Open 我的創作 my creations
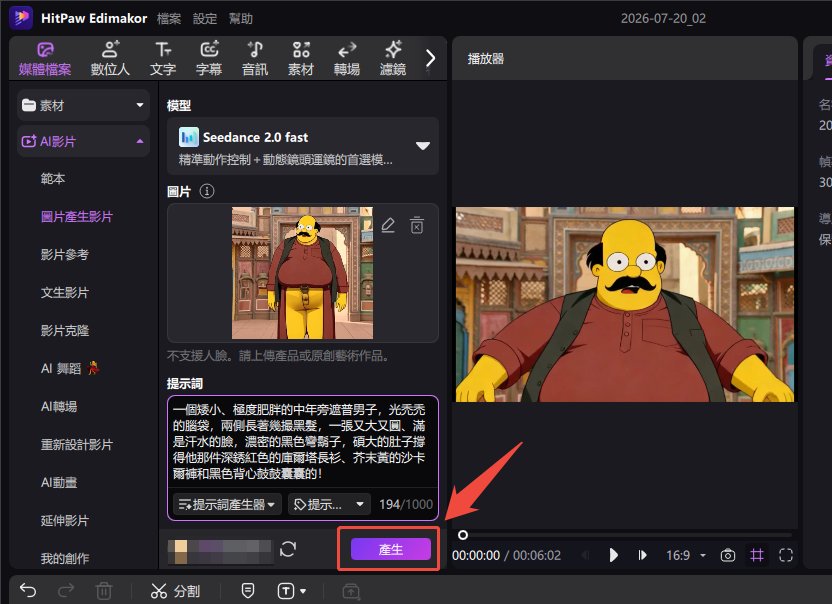Viewport: 832px width, 604px height. pyautogui.click(x=65, y=558)
